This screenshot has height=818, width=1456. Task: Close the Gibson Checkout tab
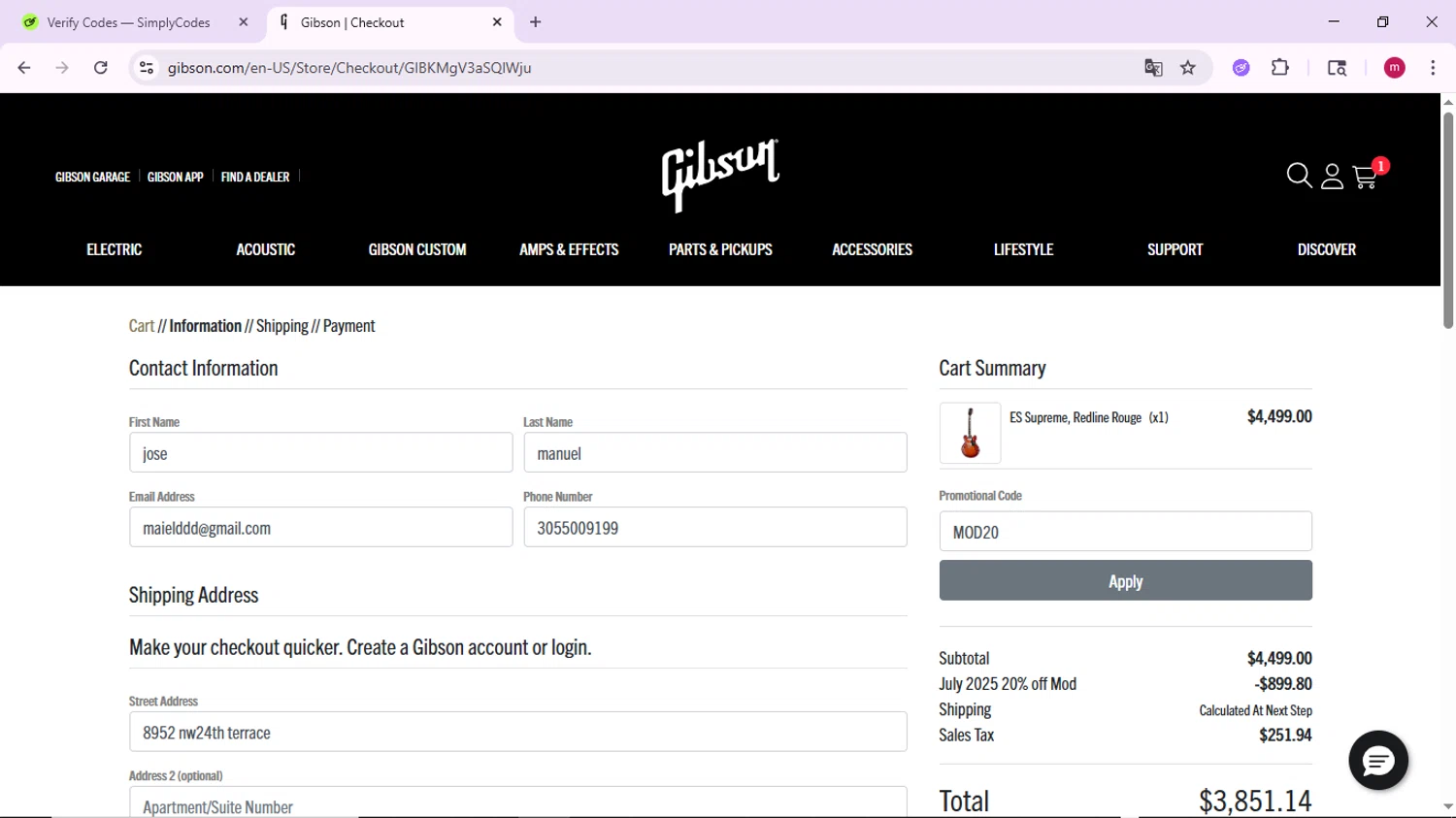[497, 22]
